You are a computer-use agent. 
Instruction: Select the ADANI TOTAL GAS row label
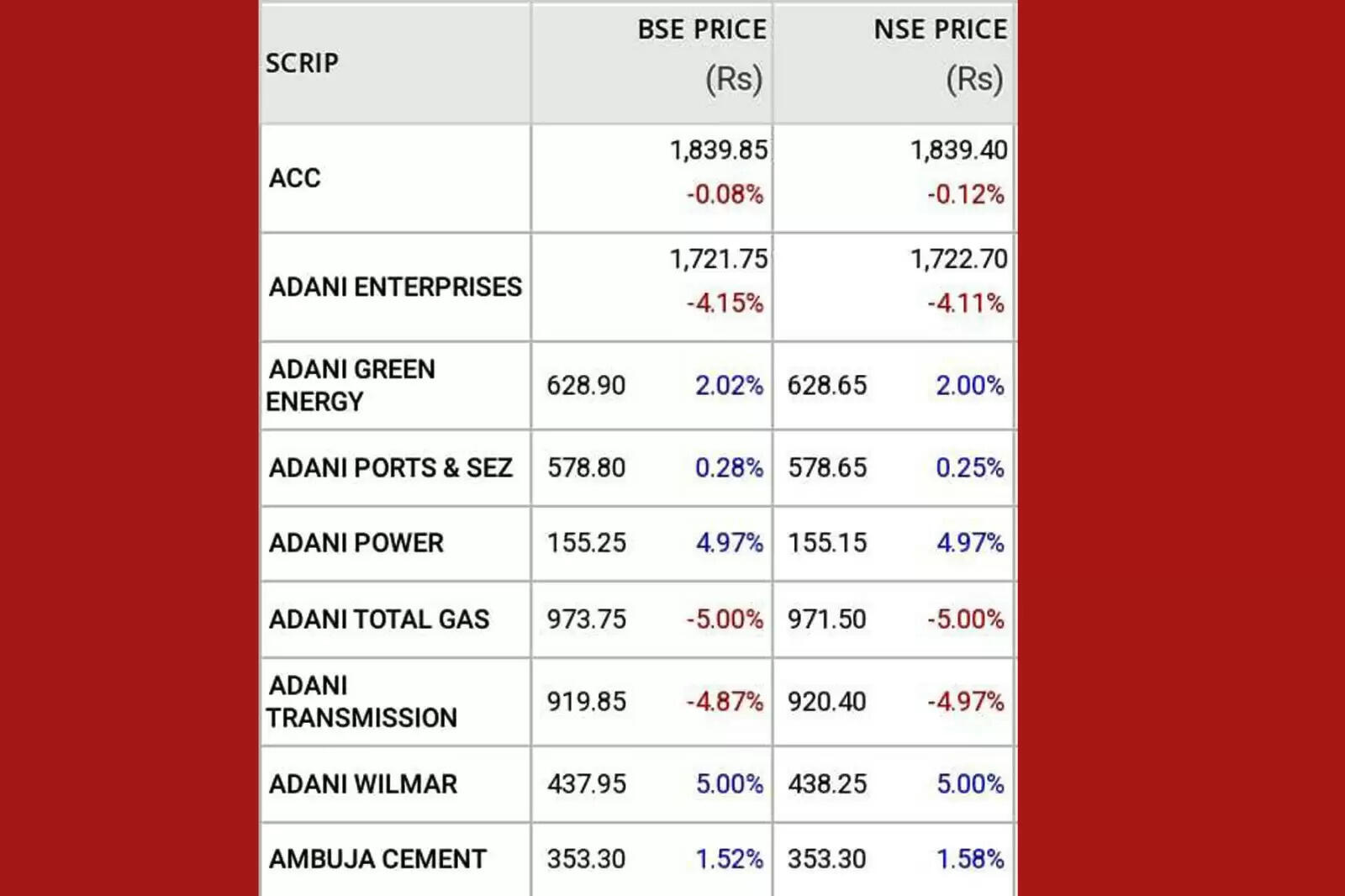378,619
